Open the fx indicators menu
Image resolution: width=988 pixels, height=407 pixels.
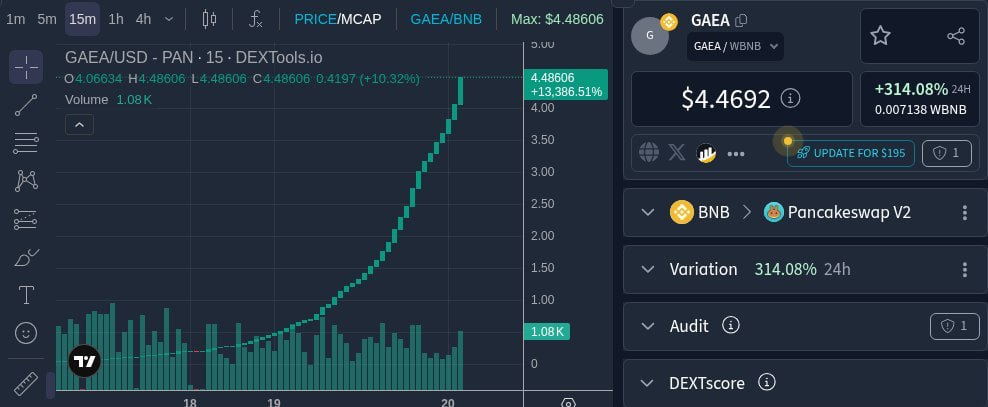pyautogui.click(x=255, y=19)
